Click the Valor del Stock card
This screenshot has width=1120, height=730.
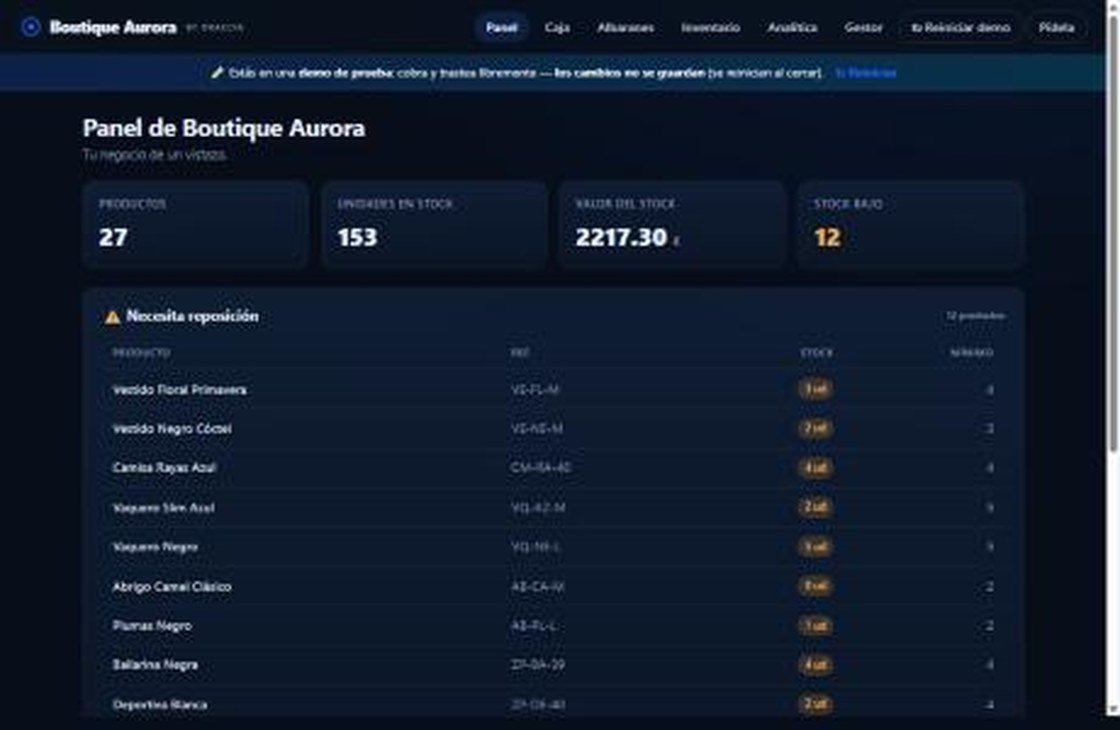[x=672, y=224]
